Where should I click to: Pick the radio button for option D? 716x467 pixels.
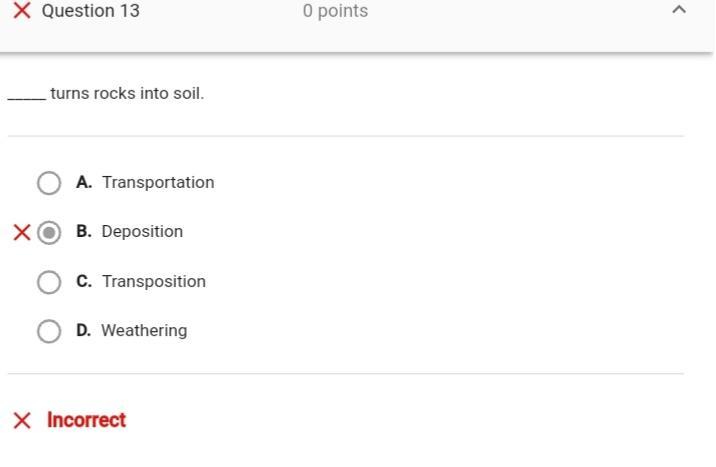coord(49,331)
